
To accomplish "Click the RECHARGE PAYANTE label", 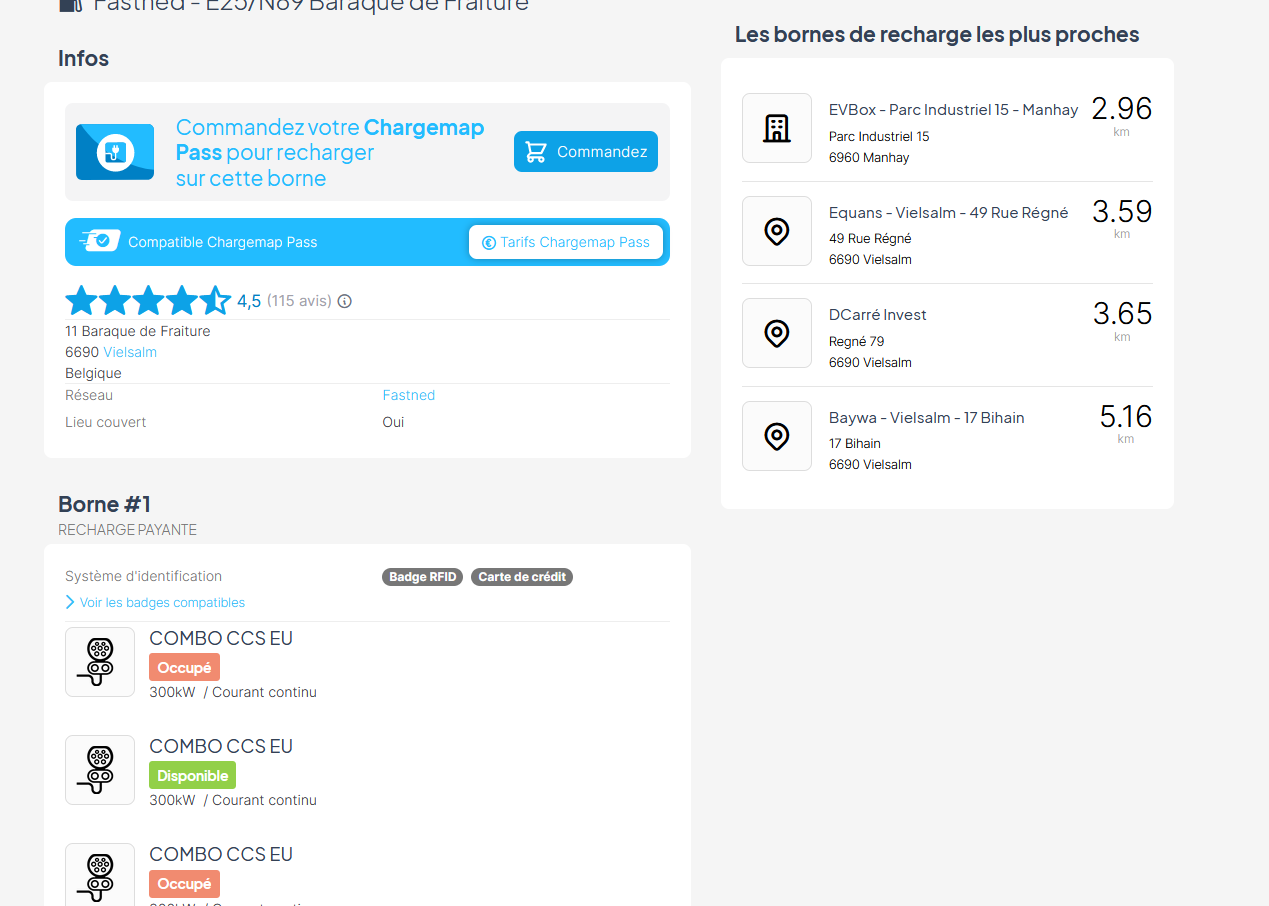I will click(127, 530).
